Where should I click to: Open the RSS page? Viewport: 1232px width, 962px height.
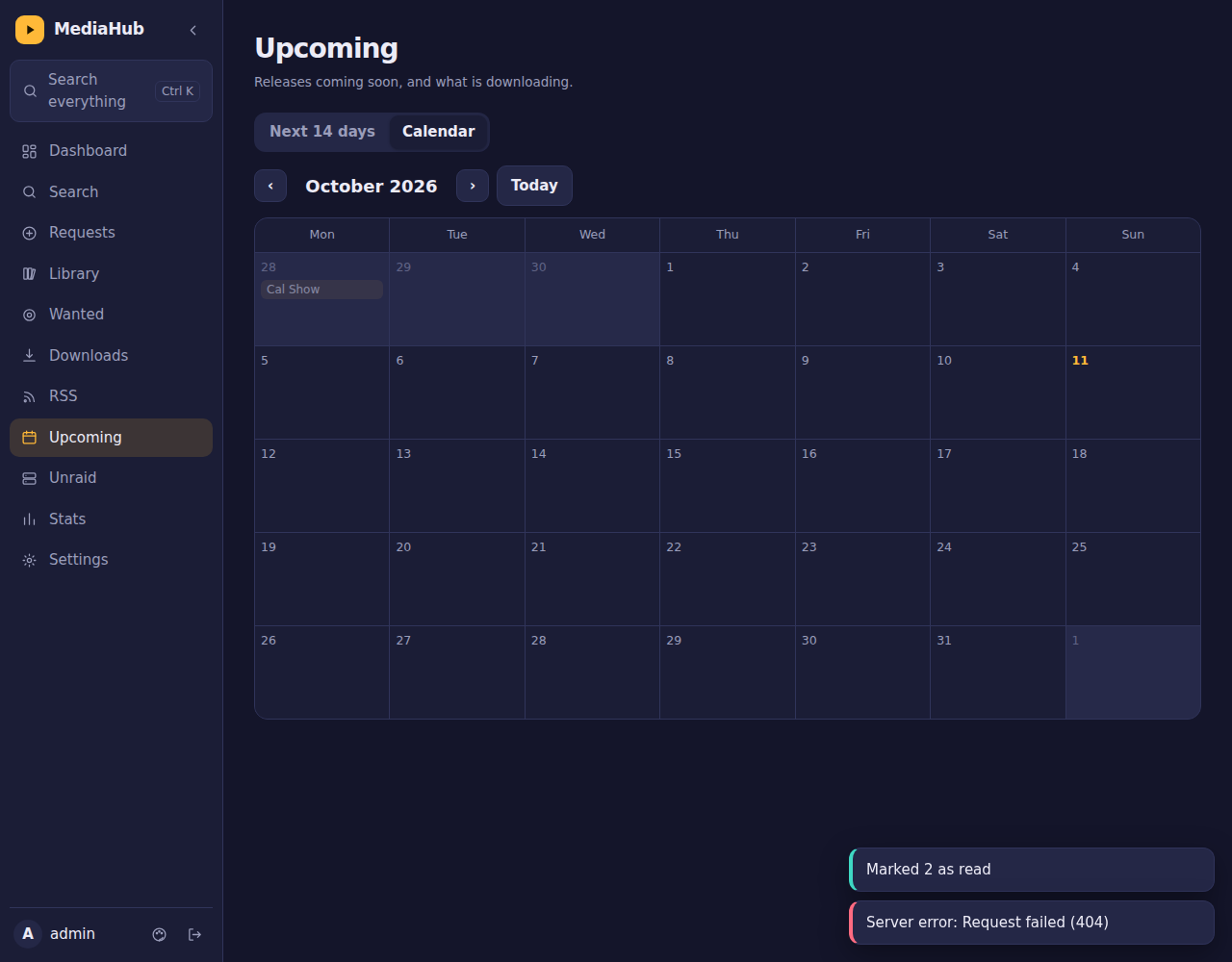(x=111, y=396)
